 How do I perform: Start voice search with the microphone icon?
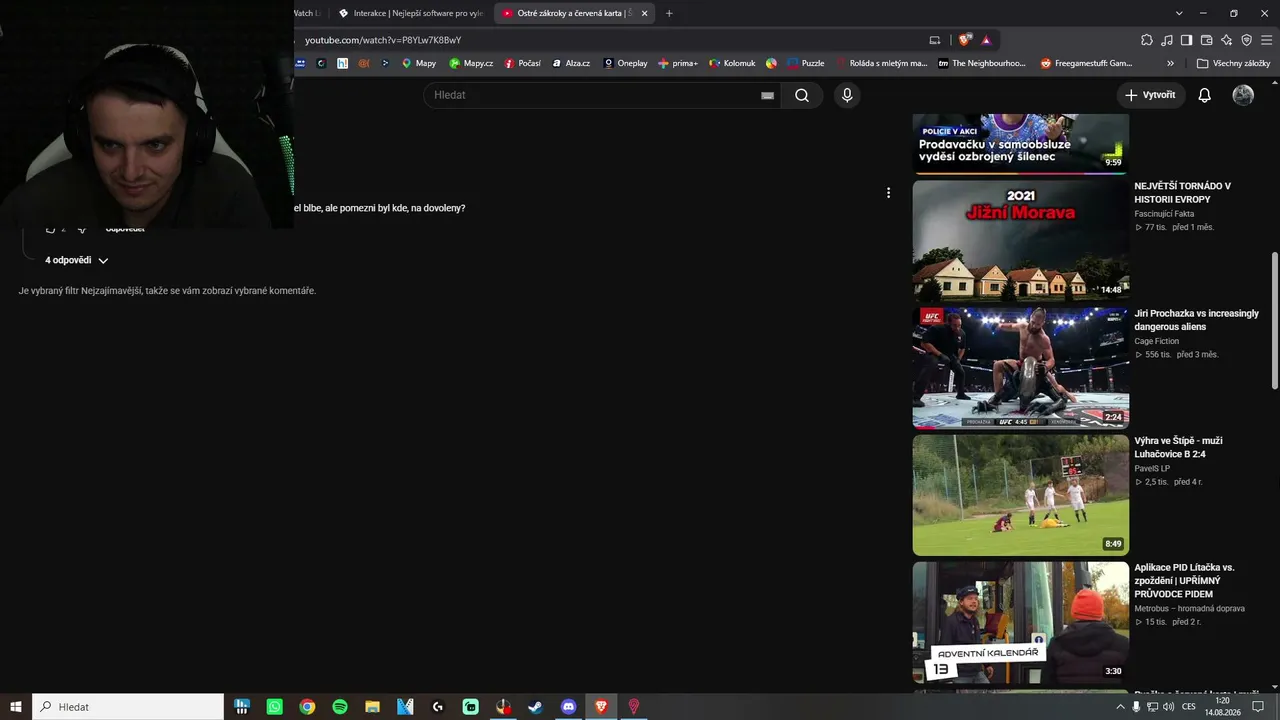click(x=847, y=95)
